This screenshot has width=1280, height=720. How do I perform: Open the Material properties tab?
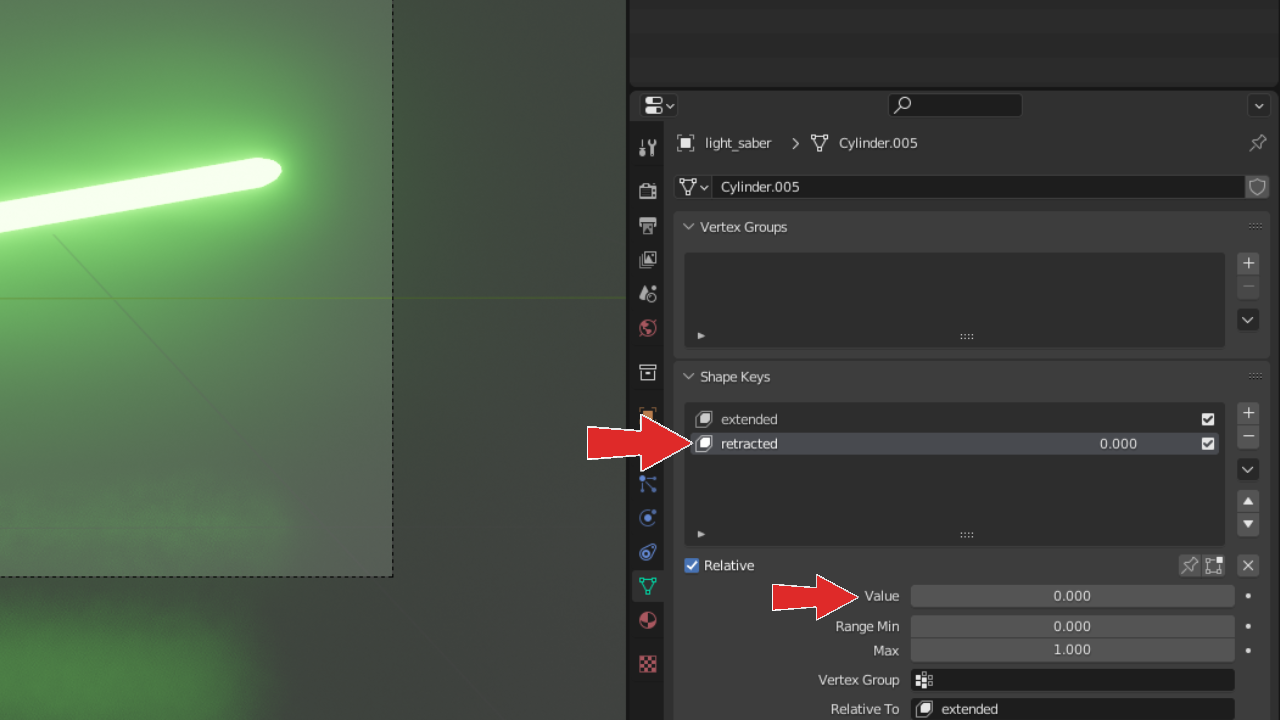coord(647,620)
